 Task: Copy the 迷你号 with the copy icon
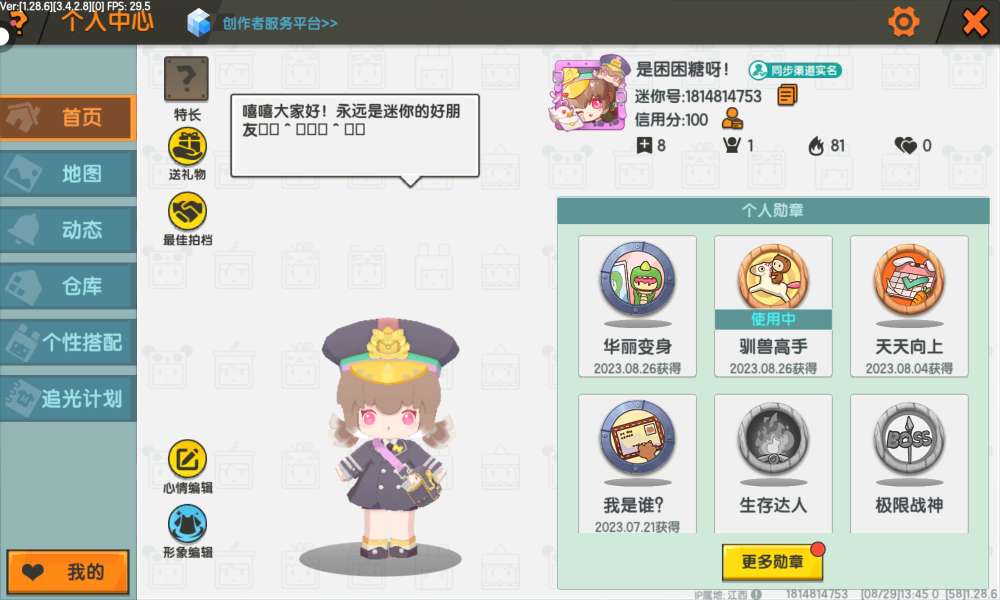787,96
